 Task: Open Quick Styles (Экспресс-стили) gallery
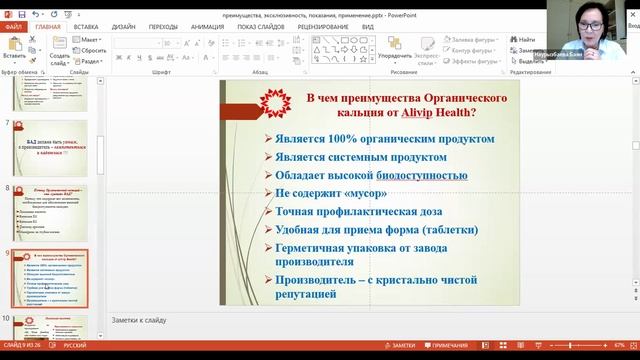tap(427, 51)
